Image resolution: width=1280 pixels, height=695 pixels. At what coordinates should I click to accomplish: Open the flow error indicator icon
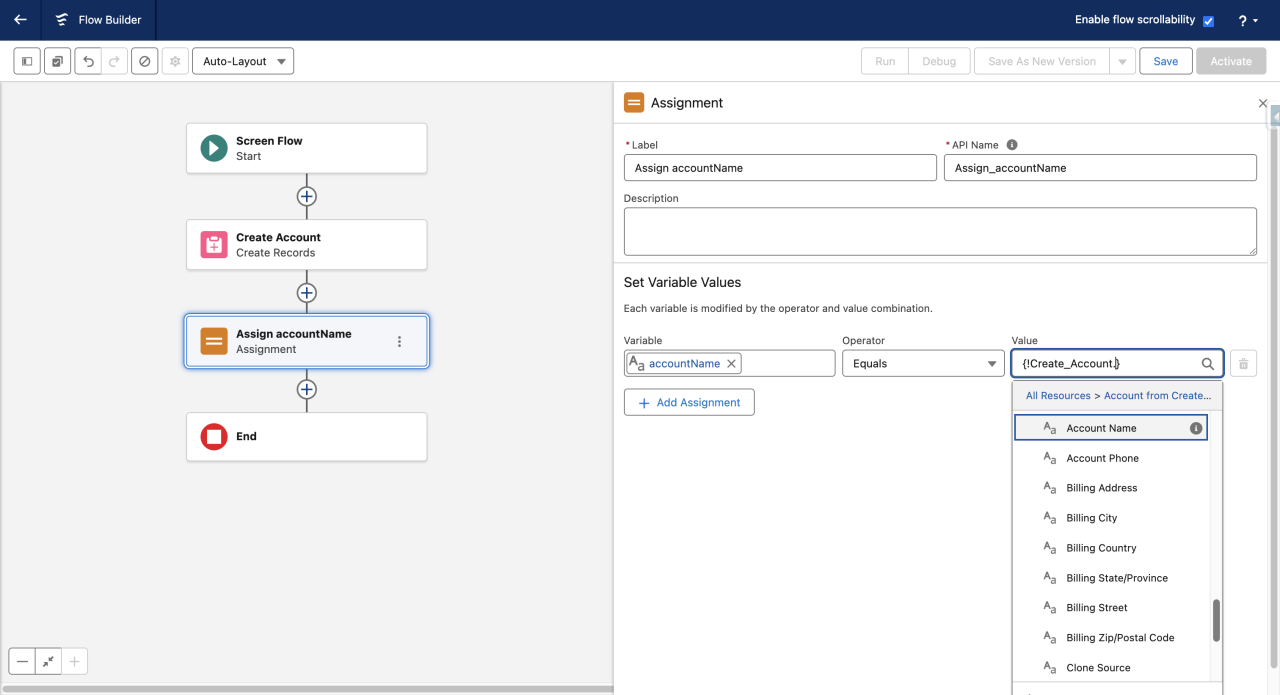pos(144,61)
